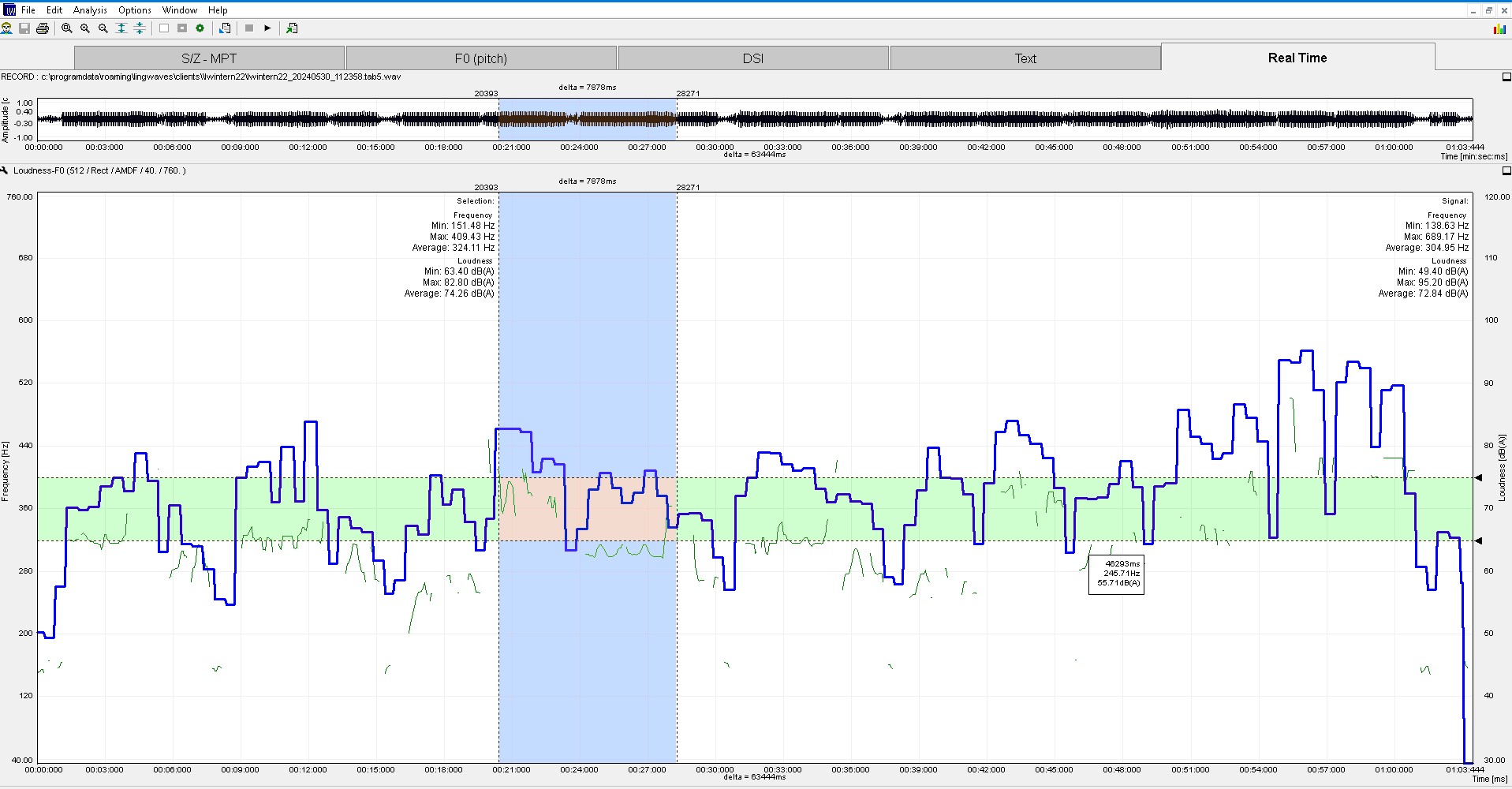The height and width of the screenshot is (789, 1512).
Task: Open the Edit menu
Action: pyautogui.click(x=54, y=10)
